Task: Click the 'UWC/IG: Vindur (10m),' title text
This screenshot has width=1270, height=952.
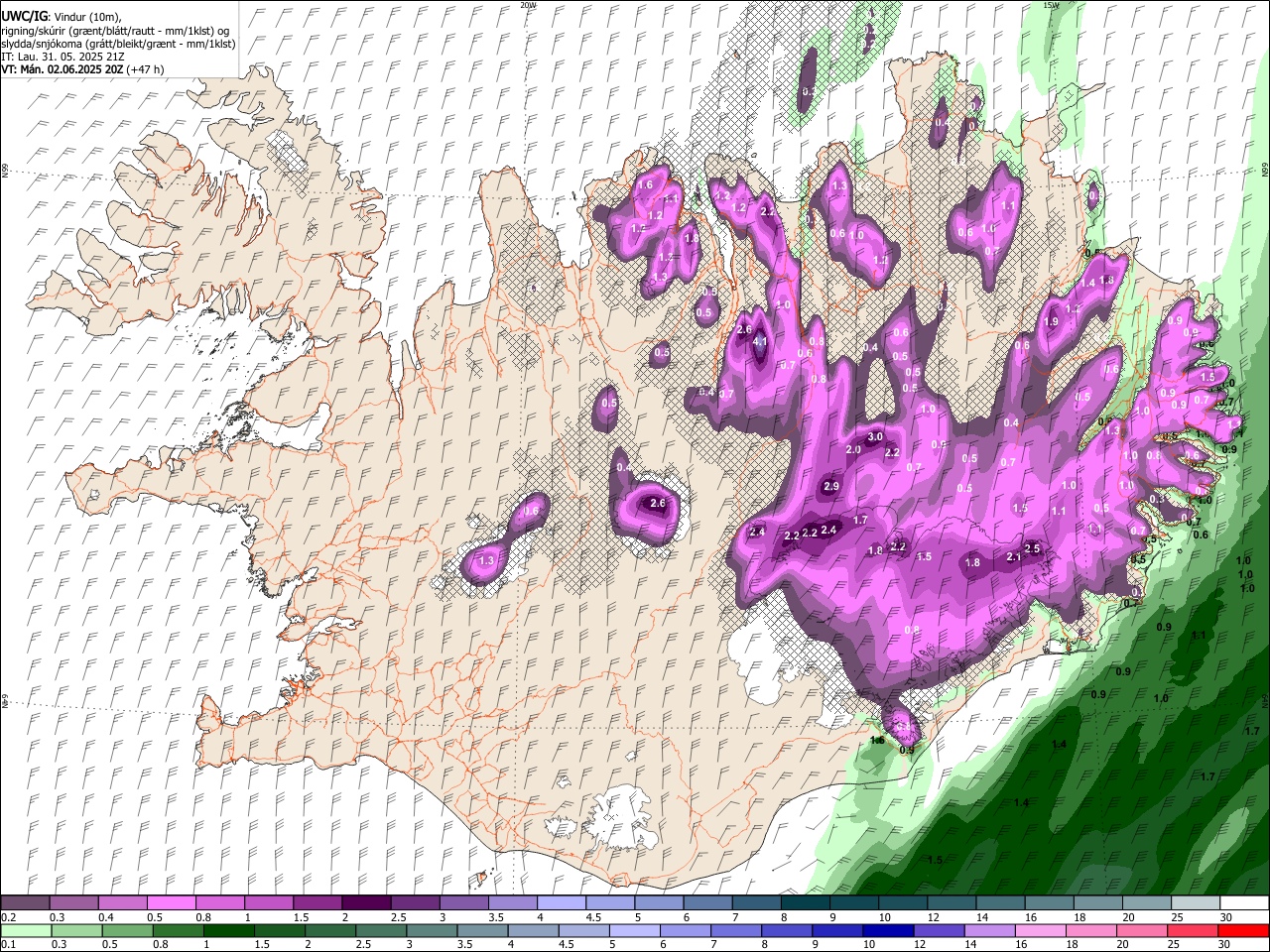Action: click(61, 17)
